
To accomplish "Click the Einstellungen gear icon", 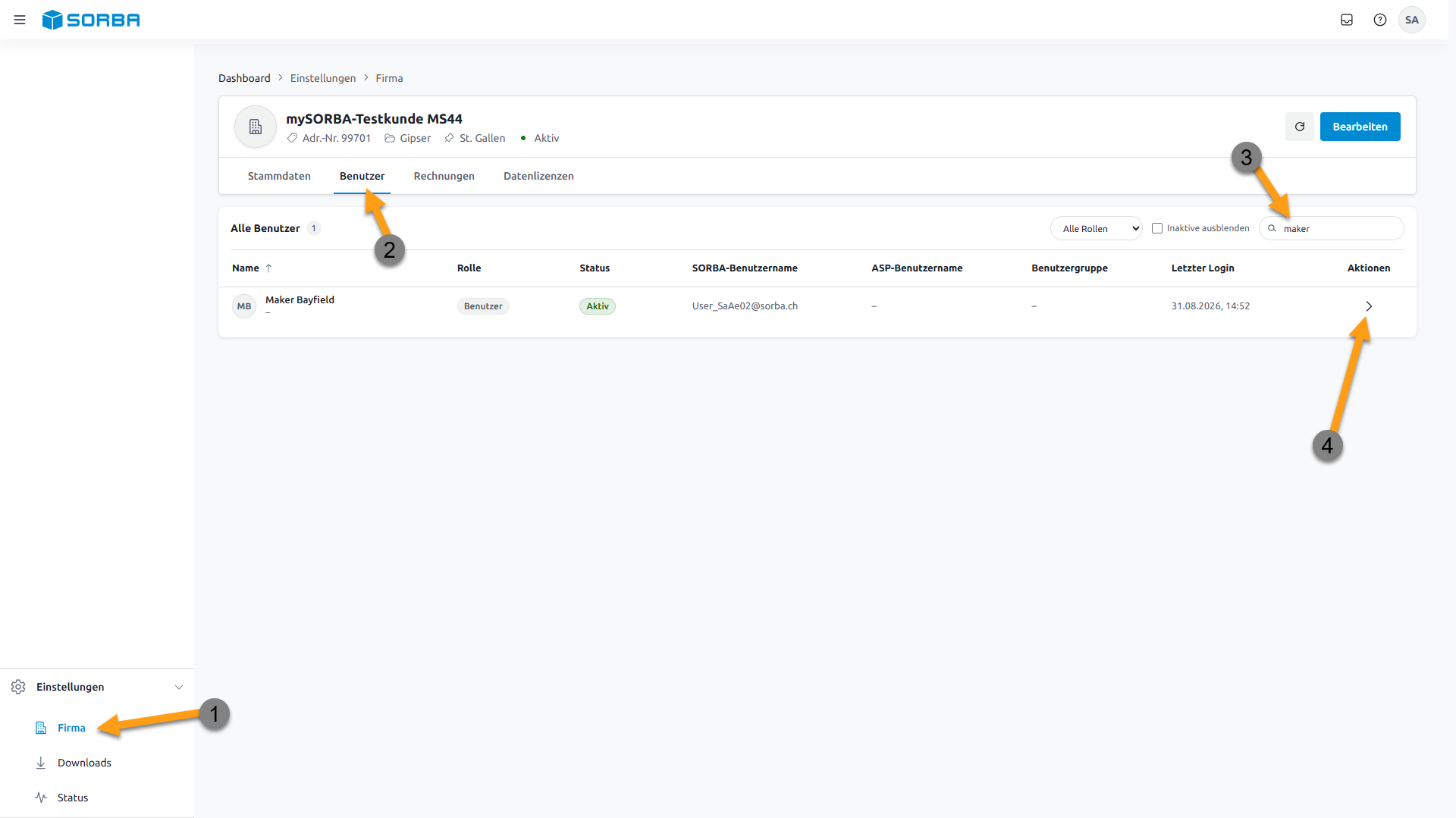I will [x=18, y=687].
